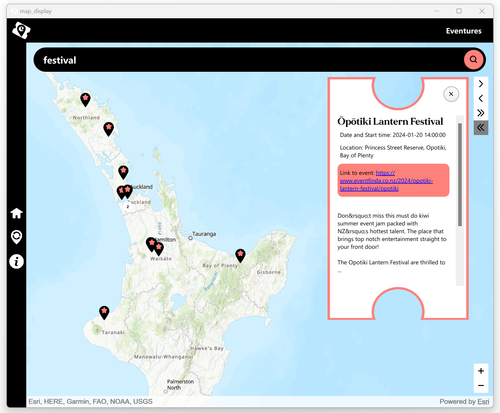Close the event ticket card
Image resolution: width=500 pixels, height=413 pixels.
[x=451, y=94]
